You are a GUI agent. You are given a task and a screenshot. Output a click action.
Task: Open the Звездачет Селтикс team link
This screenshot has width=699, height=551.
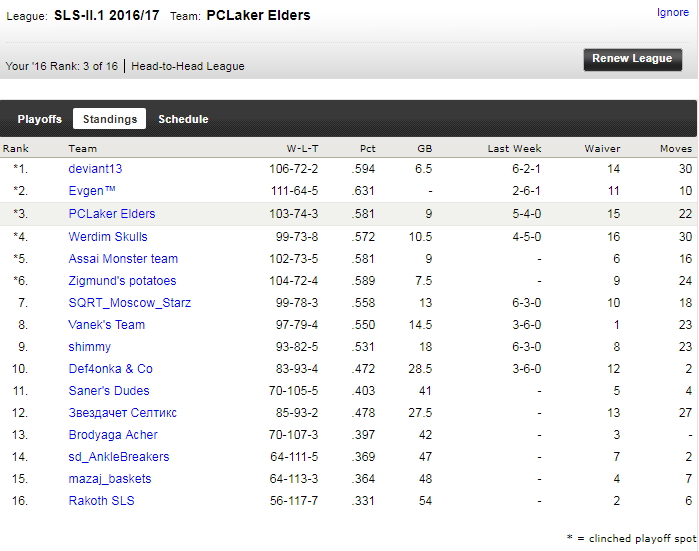pyautogui.click(x=123, y=413)
